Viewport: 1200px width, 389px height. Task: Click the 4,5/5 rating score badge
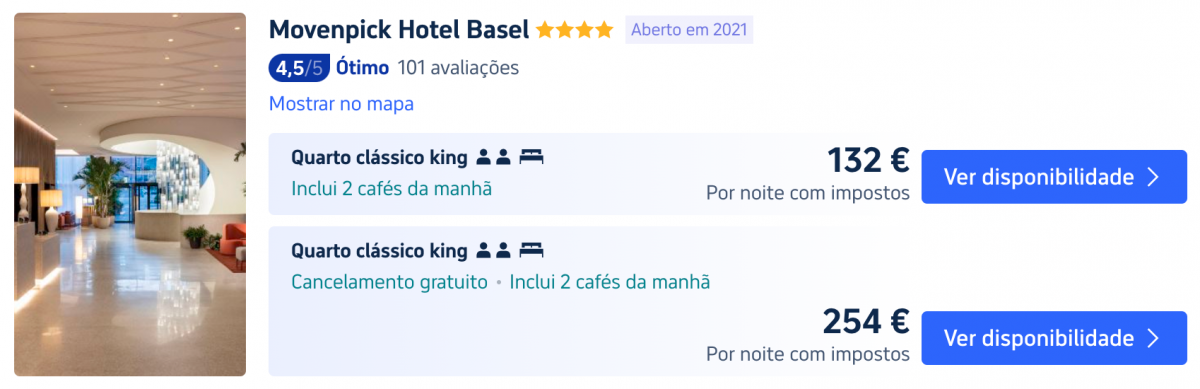pos(298,68)
